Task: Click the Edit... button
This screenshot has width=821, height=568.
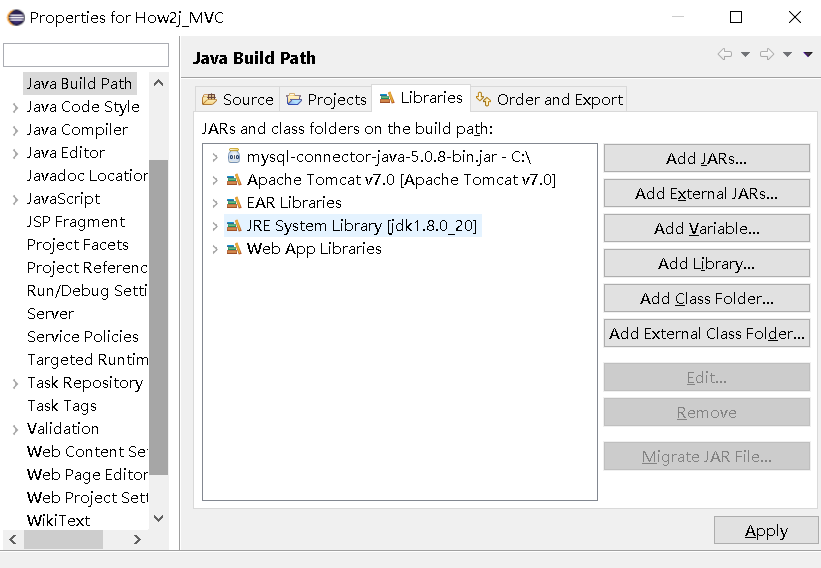Action: [706, 377]
